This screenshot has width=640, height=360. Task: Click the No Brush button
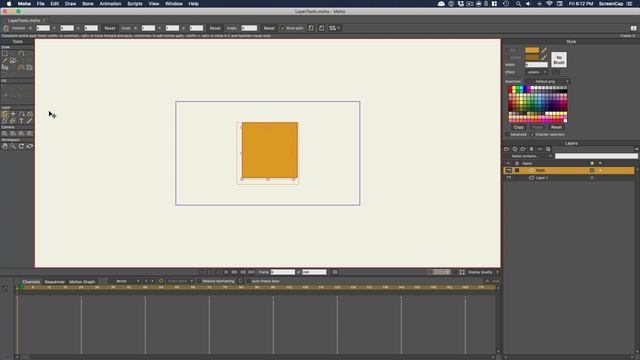559,60
